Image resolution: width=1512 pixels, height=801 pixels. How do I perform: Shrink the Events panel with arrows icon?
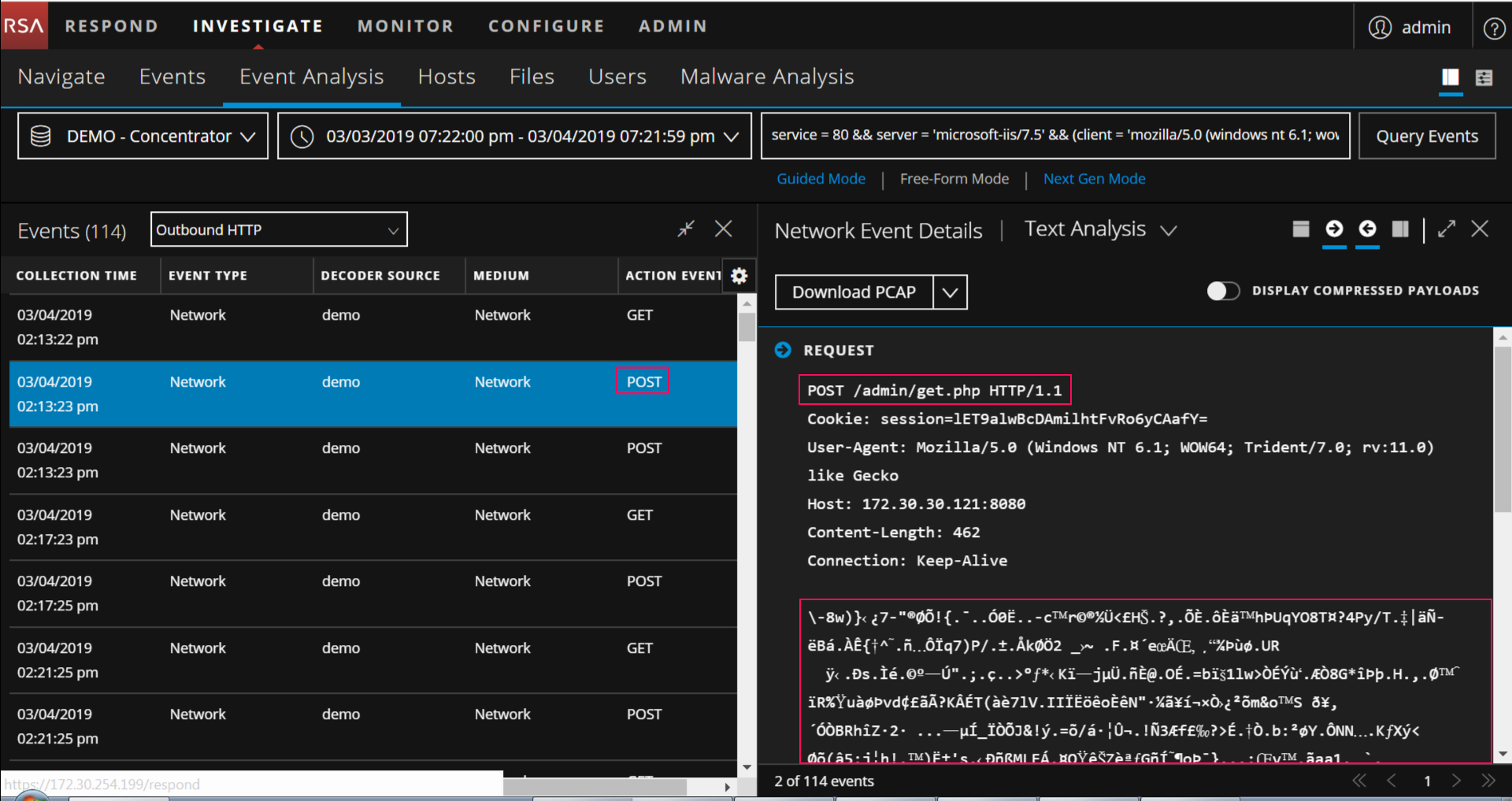point(686,229)
